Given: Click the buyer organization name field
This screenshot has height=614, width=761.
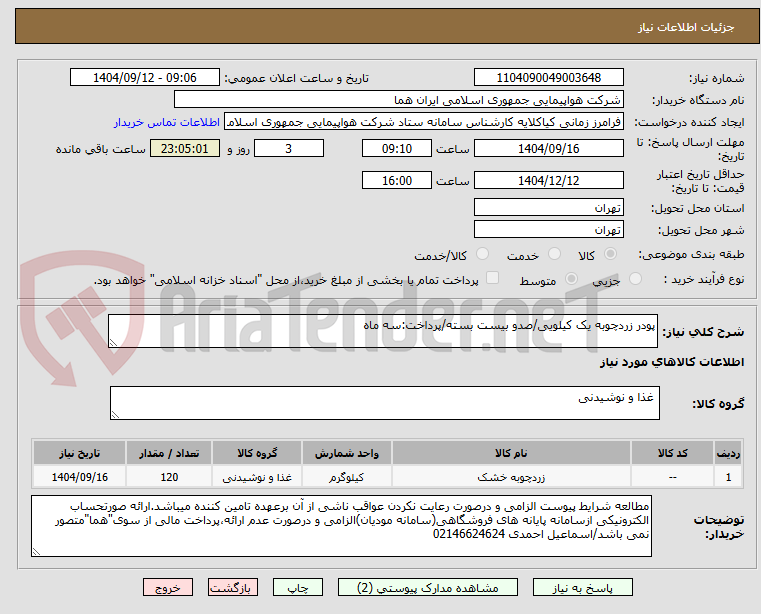Looking at the screenshot, I should 398,100.
